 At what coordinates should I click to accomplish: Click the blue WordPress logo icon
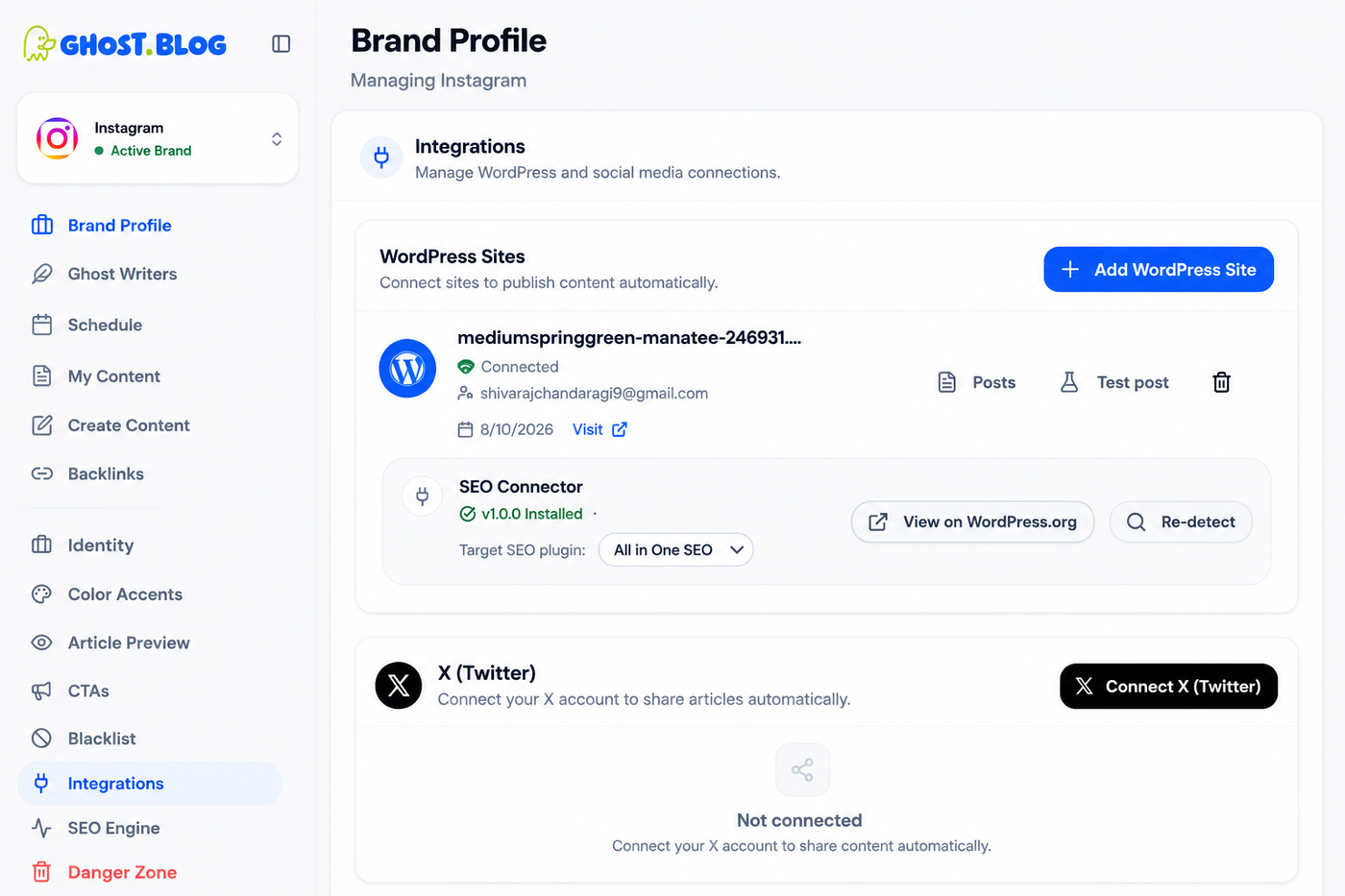[407, 368]
